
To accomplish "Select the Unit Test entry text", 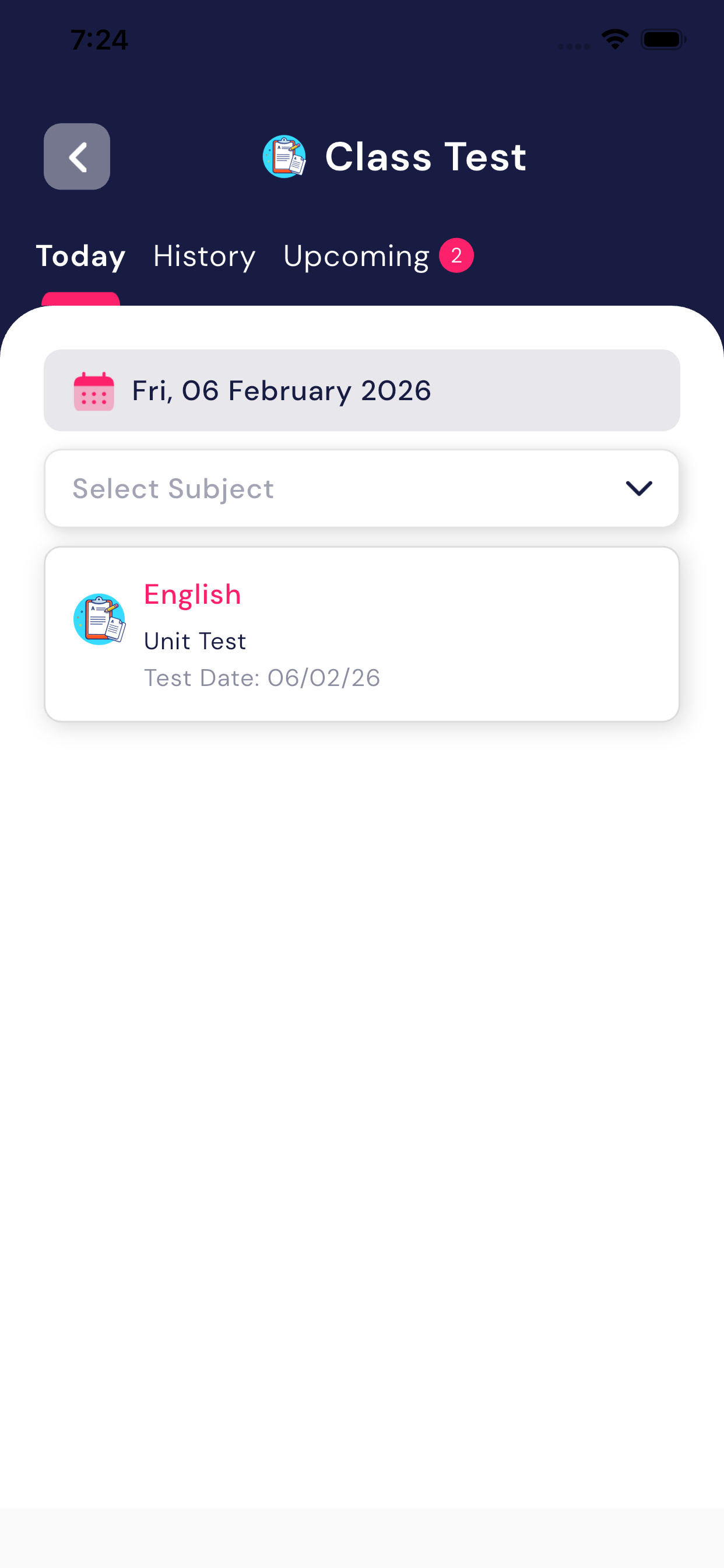I will tap(195, 641).
